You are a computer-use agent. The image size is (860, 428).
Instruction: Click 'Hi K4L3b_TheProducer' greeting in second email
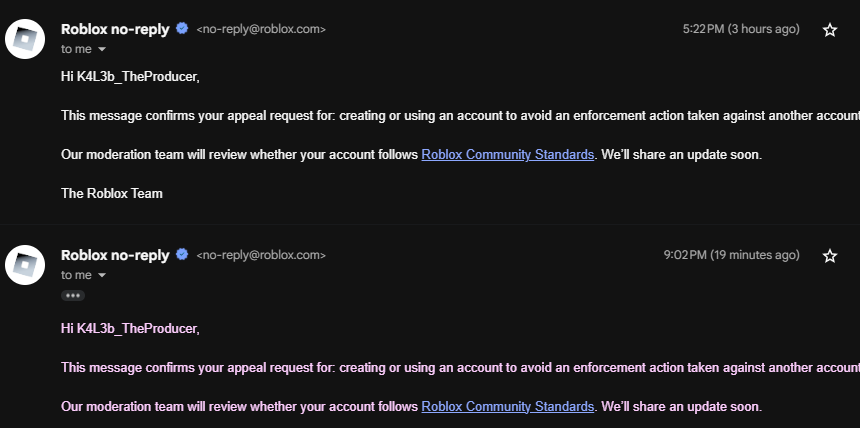[130, 328]
